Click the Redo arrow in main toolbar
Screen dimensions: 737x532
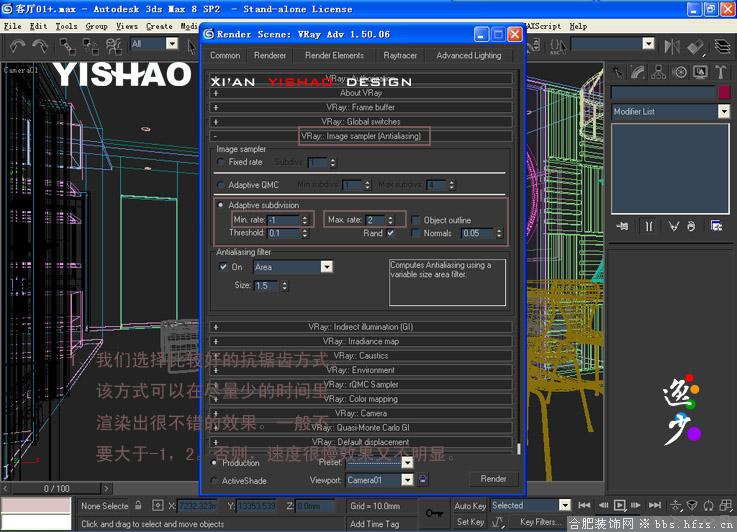40,46
